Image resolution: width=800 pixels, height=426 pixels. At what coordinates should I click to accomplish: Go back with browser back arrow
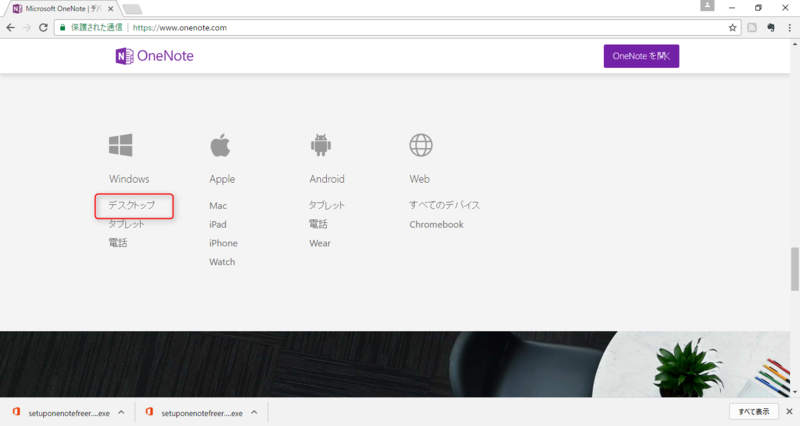(10, 28)
